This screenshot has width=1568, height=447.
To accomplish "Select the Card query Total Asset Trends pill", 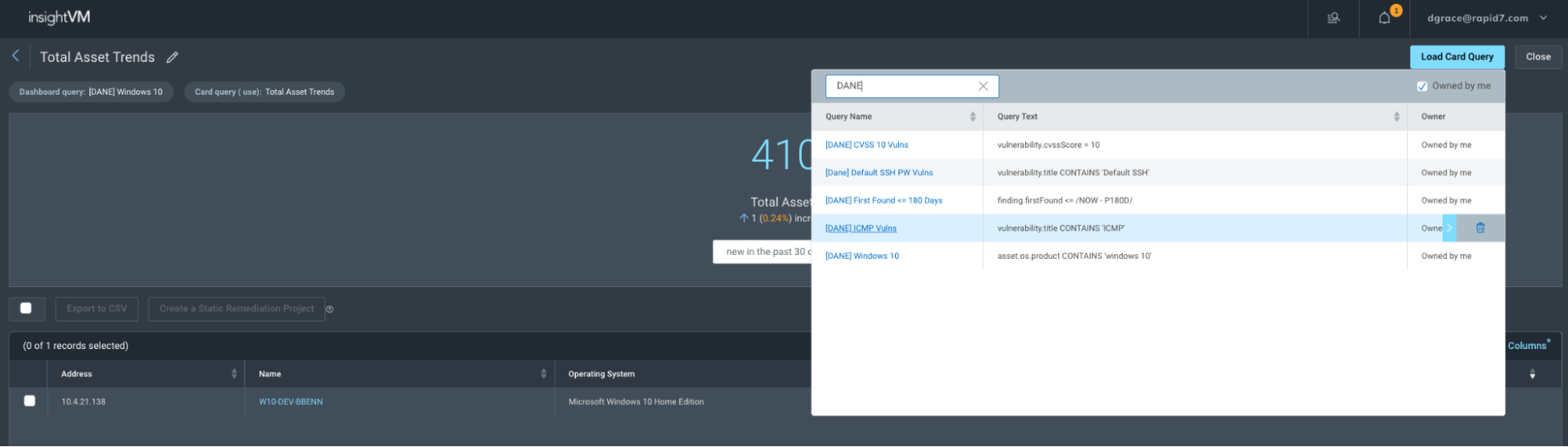I will point(264,92).
